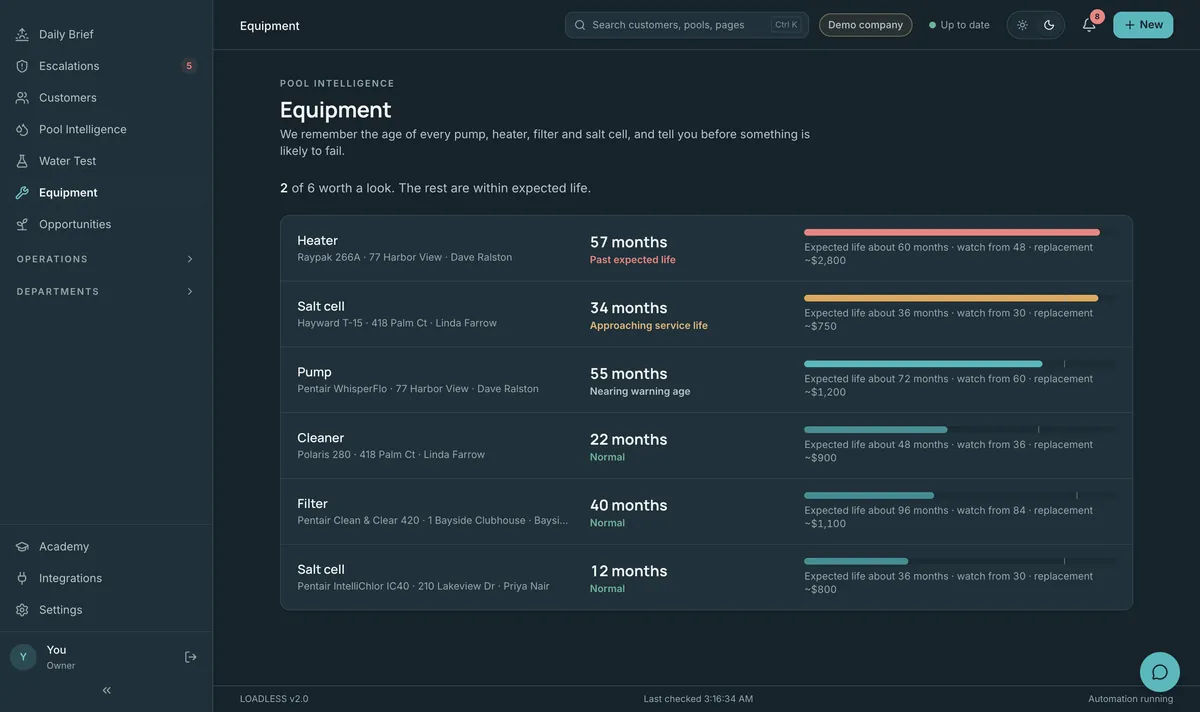Switch to light theme sun icon
Image resolution: width=1200 pixels, height=712 pixels.
click(x=1022, y=25)
